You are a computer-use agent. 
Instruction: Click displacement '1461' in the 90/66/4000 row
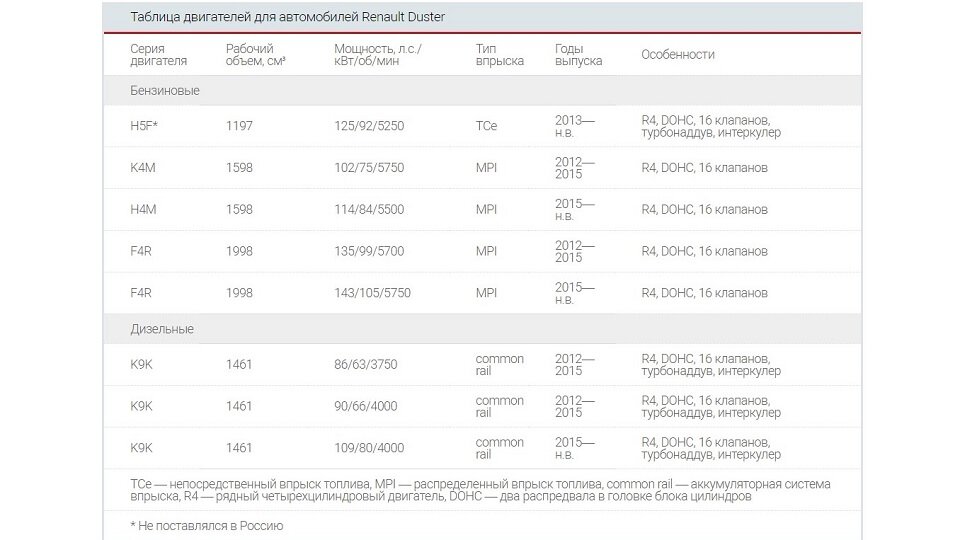click(239, 406)
